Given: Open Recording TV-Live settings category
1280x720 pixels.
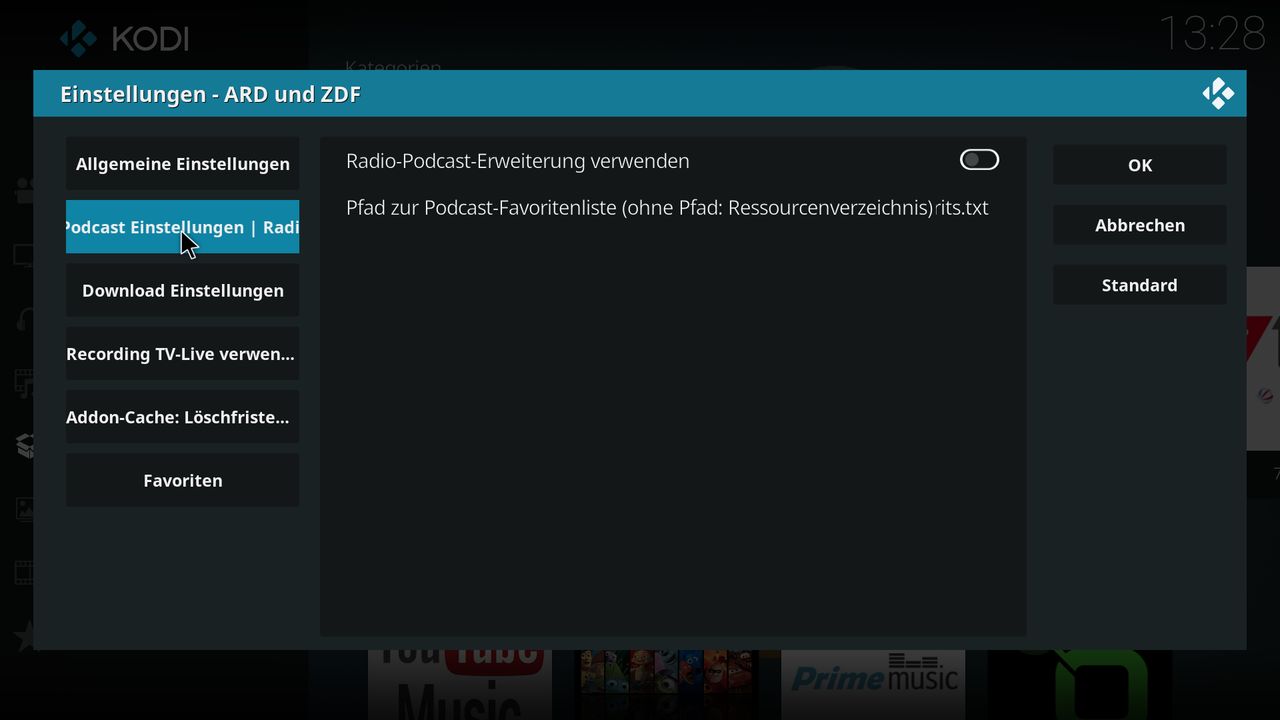Looking at the screenshot, I should point(182,354).
